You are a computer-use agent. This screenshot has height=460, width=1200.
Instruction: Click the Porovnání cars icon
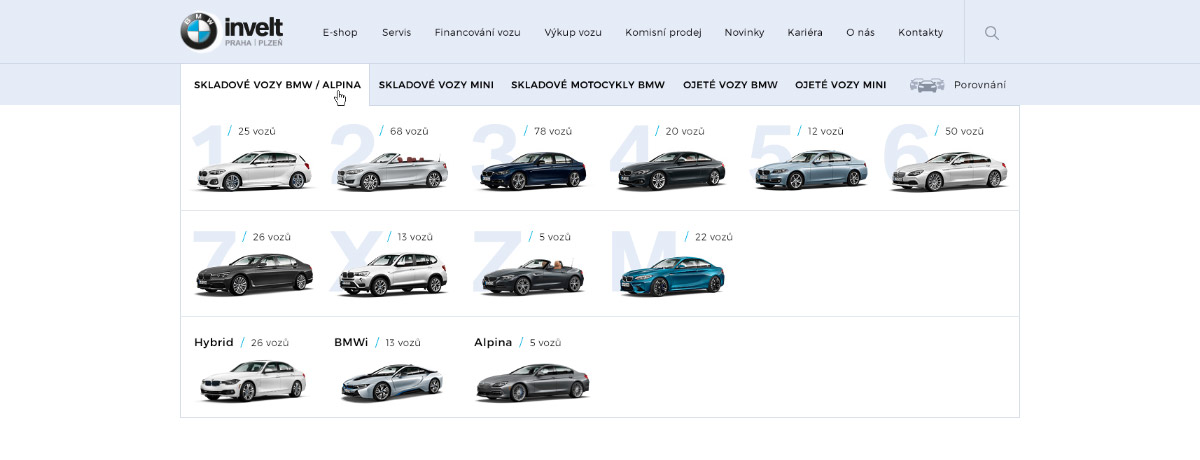[927, 85]
